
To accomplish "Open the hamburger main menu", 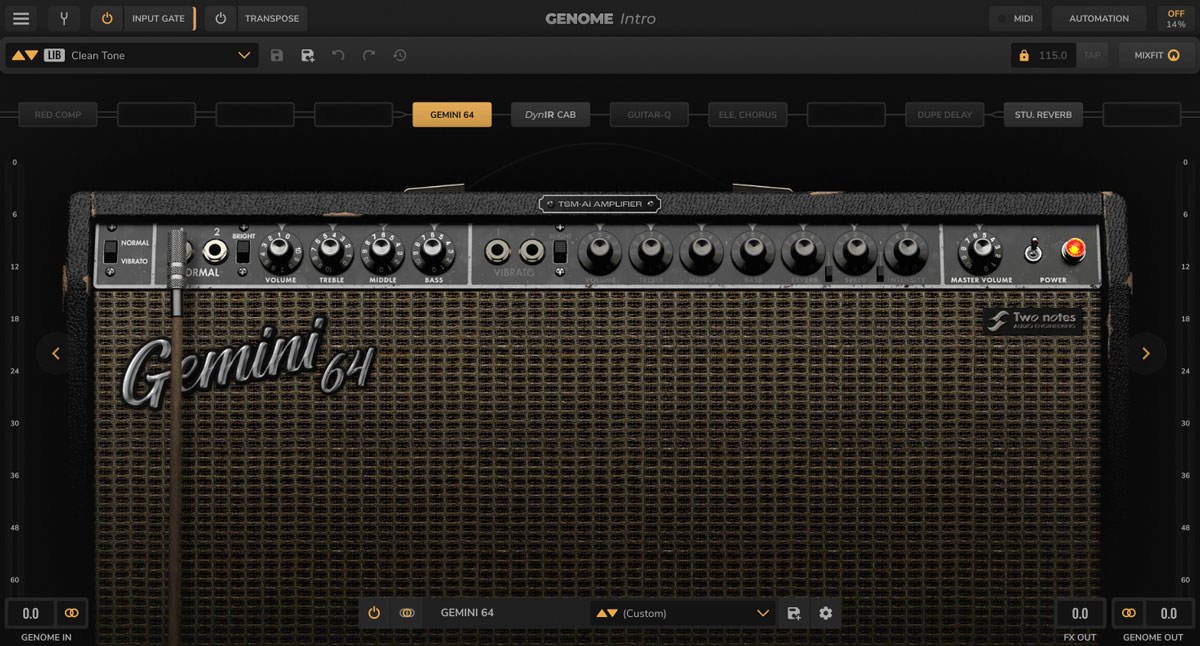I will pos(21,18).
